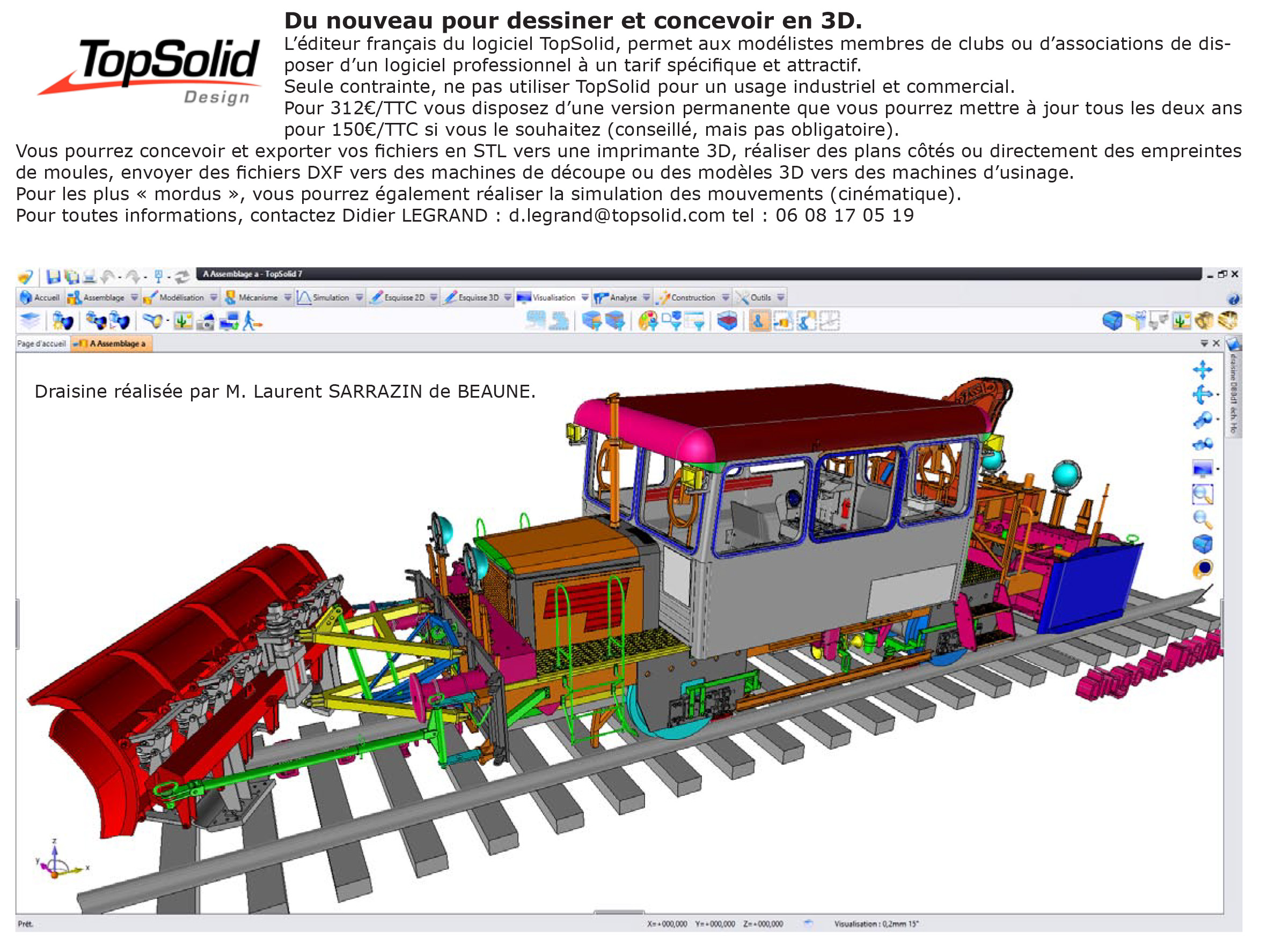Screen dimensions: 1274x952
Task: Click the rightmost golden part icon
Action: pyautogui.click(x=1228, y=320)
